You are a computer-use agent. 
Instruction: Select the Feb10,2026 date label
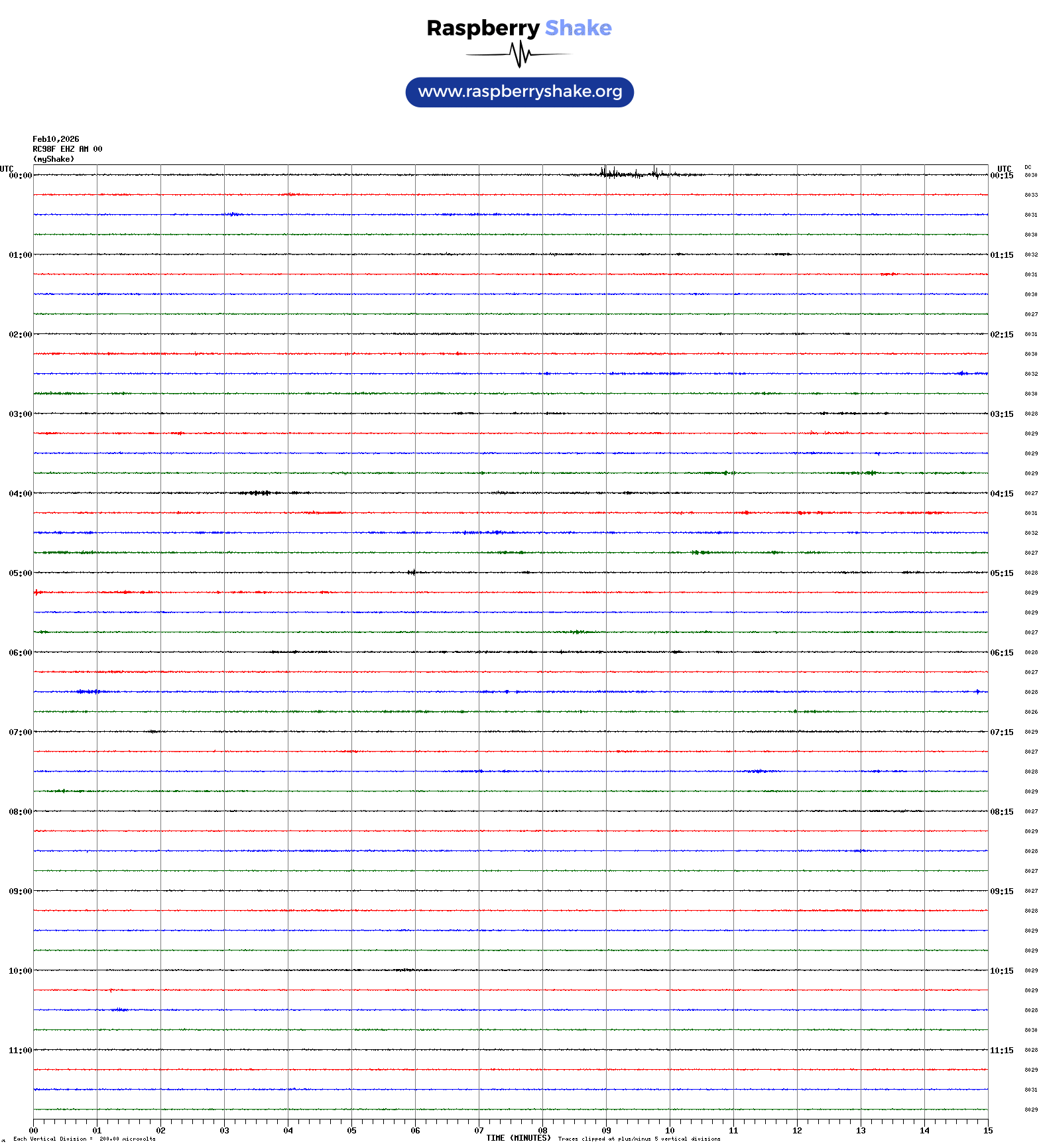pos(56,139)
